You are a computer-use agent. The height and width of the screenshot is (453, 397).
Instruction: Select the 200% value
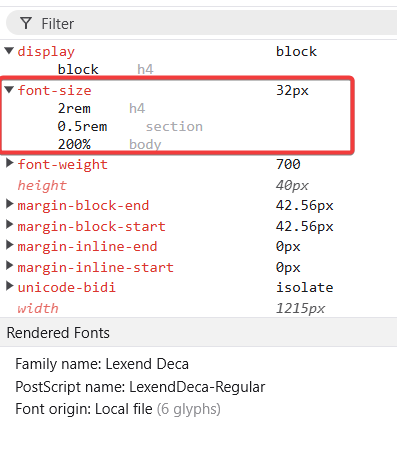pos(74,144)
